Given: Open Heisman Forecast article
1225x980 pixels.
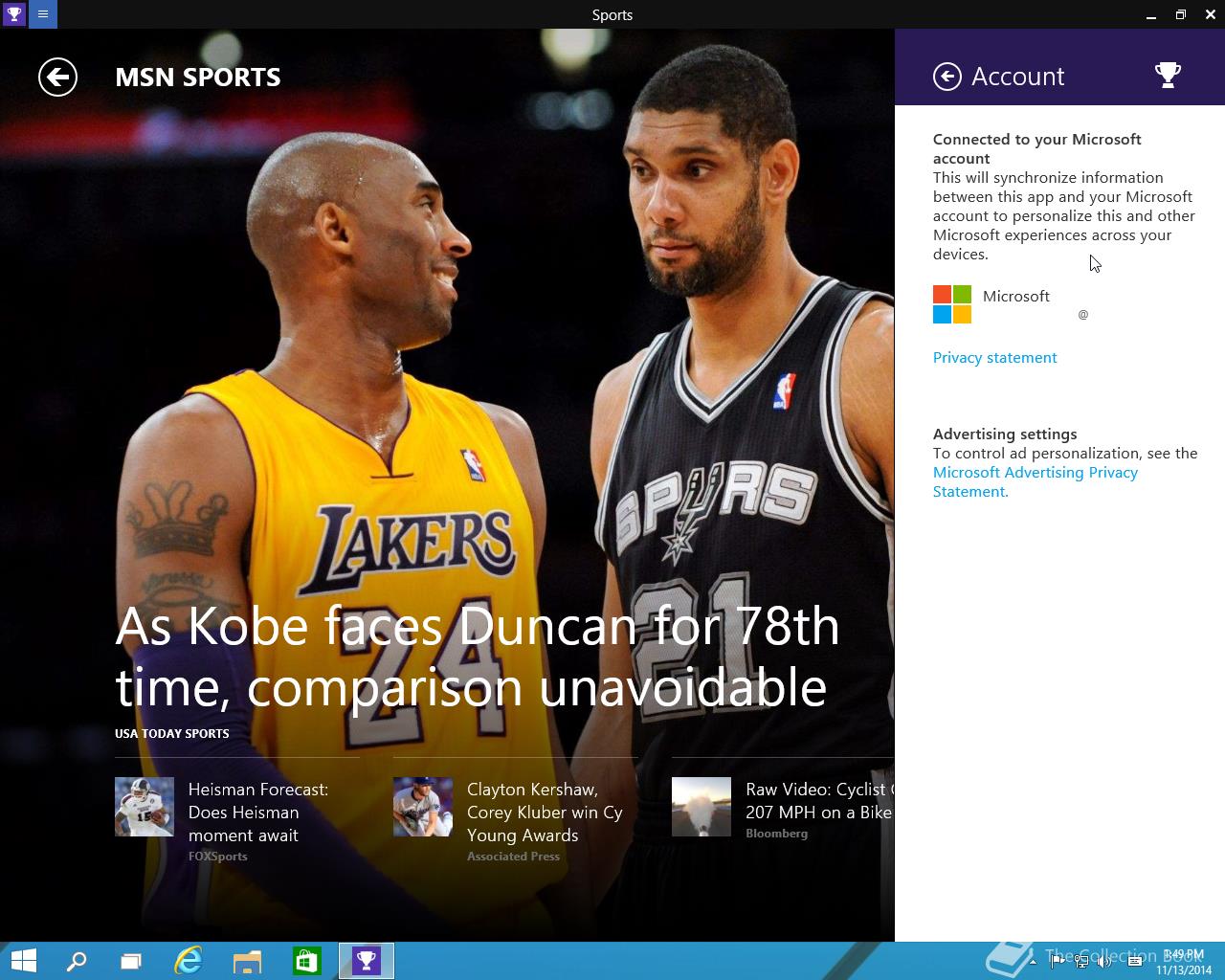Looking at the screenshot, I should click(x=258, y=812).
